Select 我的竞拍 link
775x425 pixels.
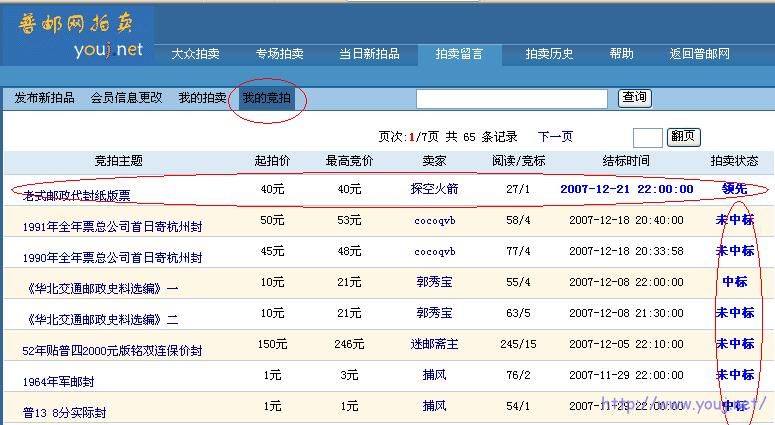[x=267, y=98]
